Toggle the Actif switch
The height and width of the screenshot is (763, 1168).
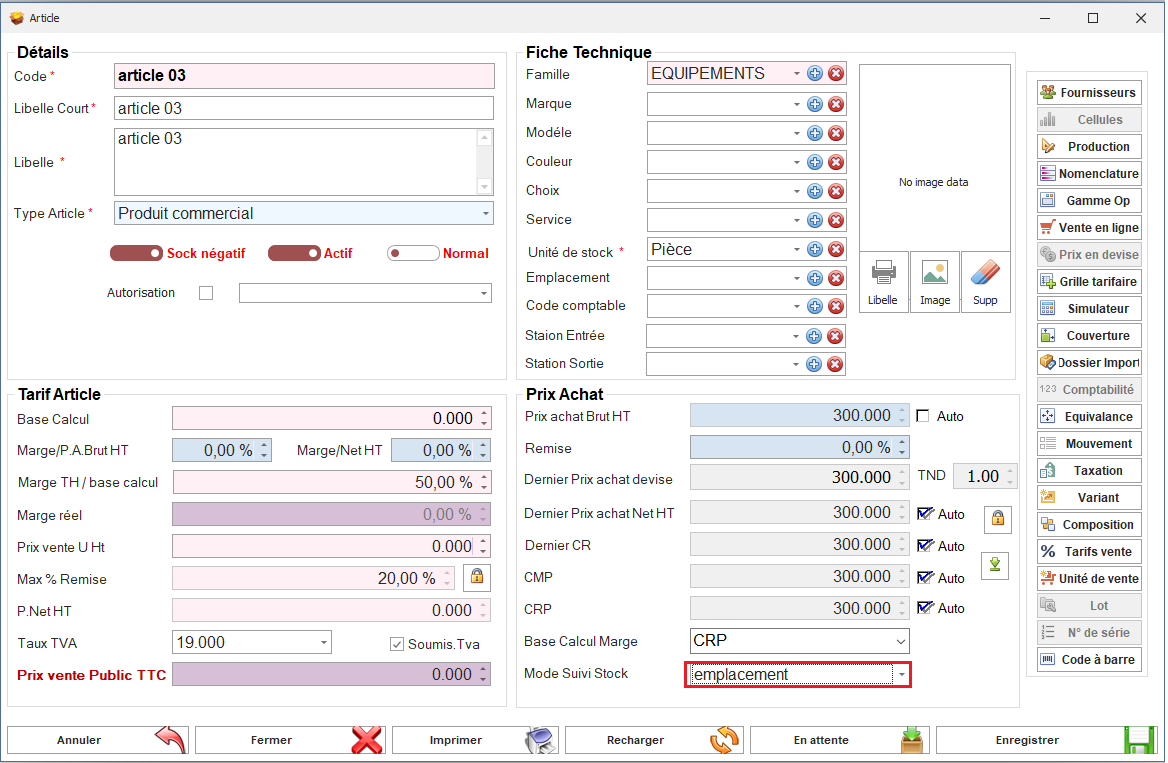pos(294,253)
